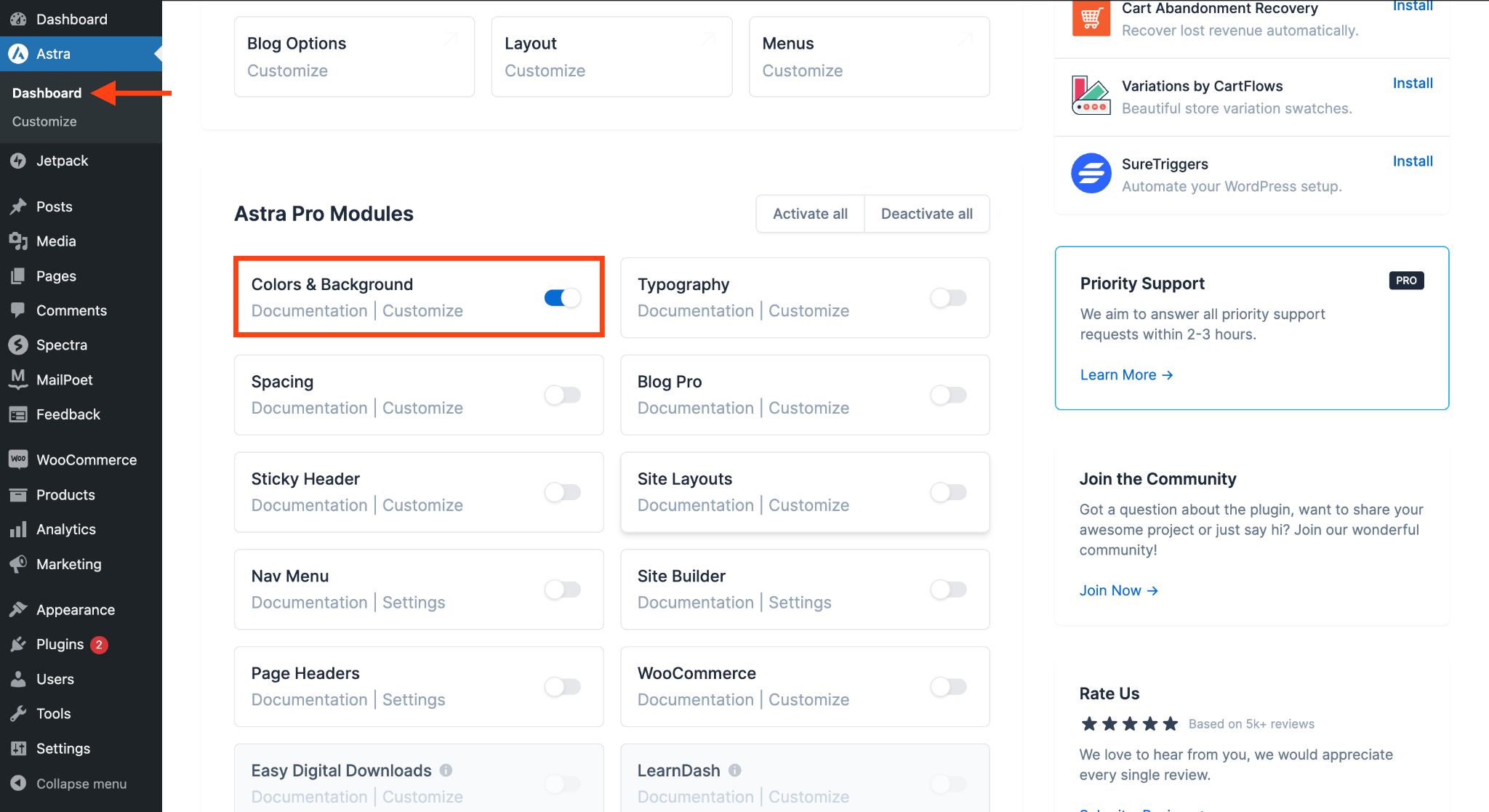Click the PRO badge on Priority Support
This screenshot has height=812, width=1489.
[1406, 281]
